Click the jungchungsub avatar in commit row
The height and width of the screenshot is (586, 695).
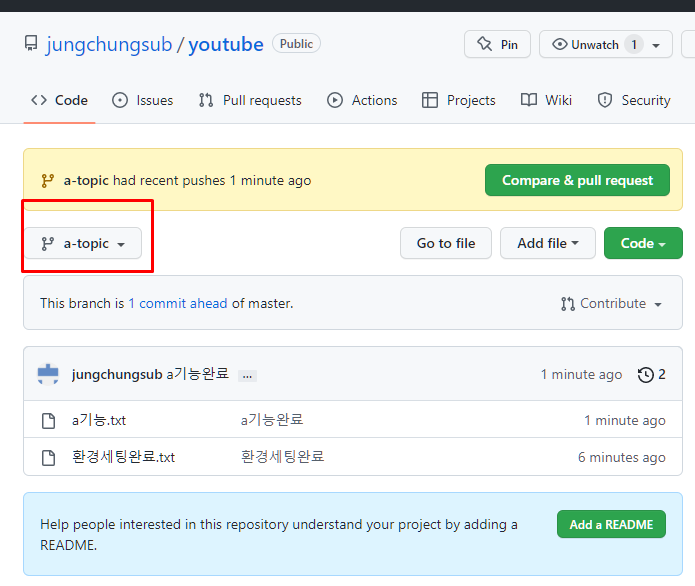pos(48,374)
